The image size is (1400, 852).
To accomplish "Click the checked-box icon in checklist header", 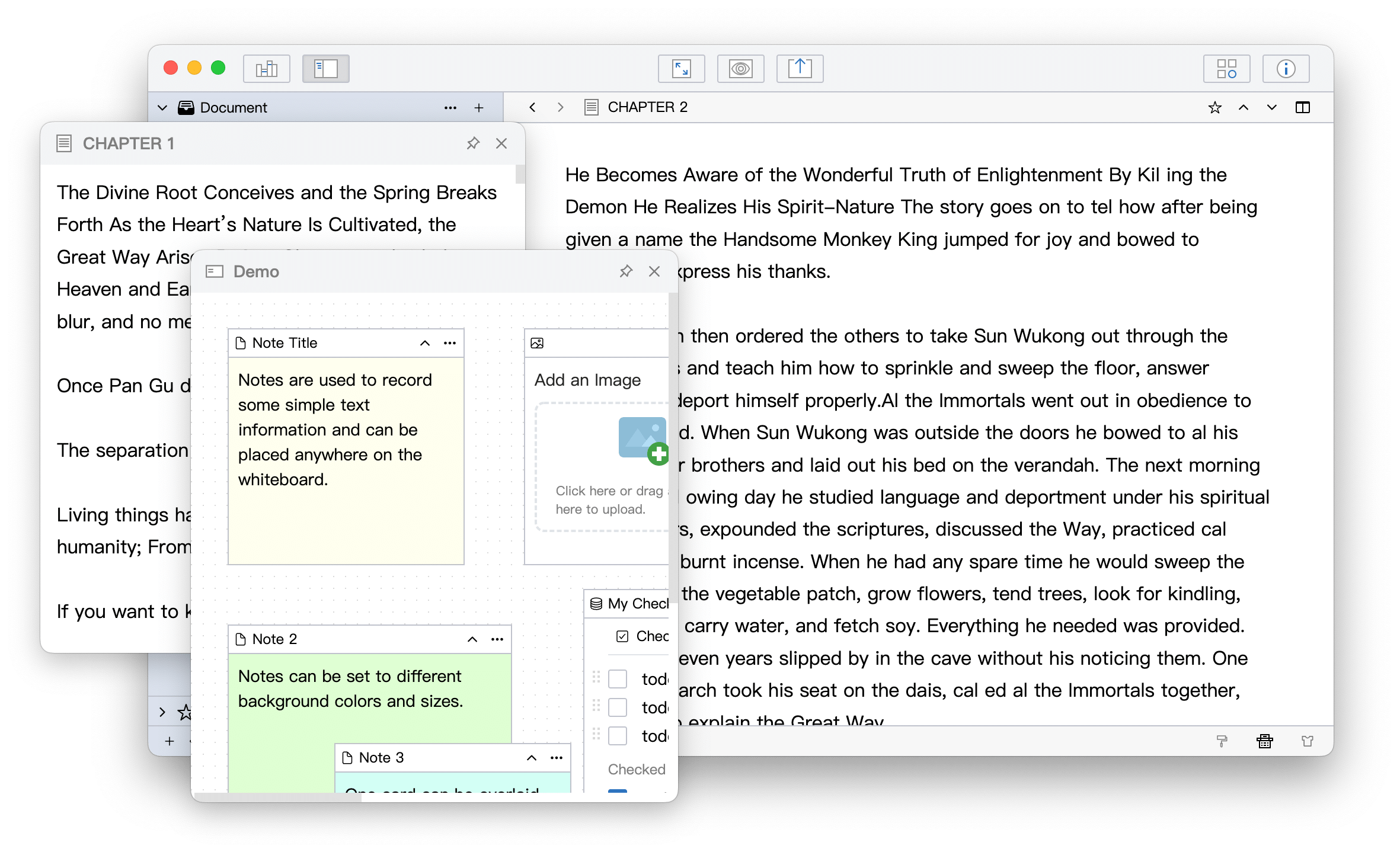I will (x=622, y=636).
